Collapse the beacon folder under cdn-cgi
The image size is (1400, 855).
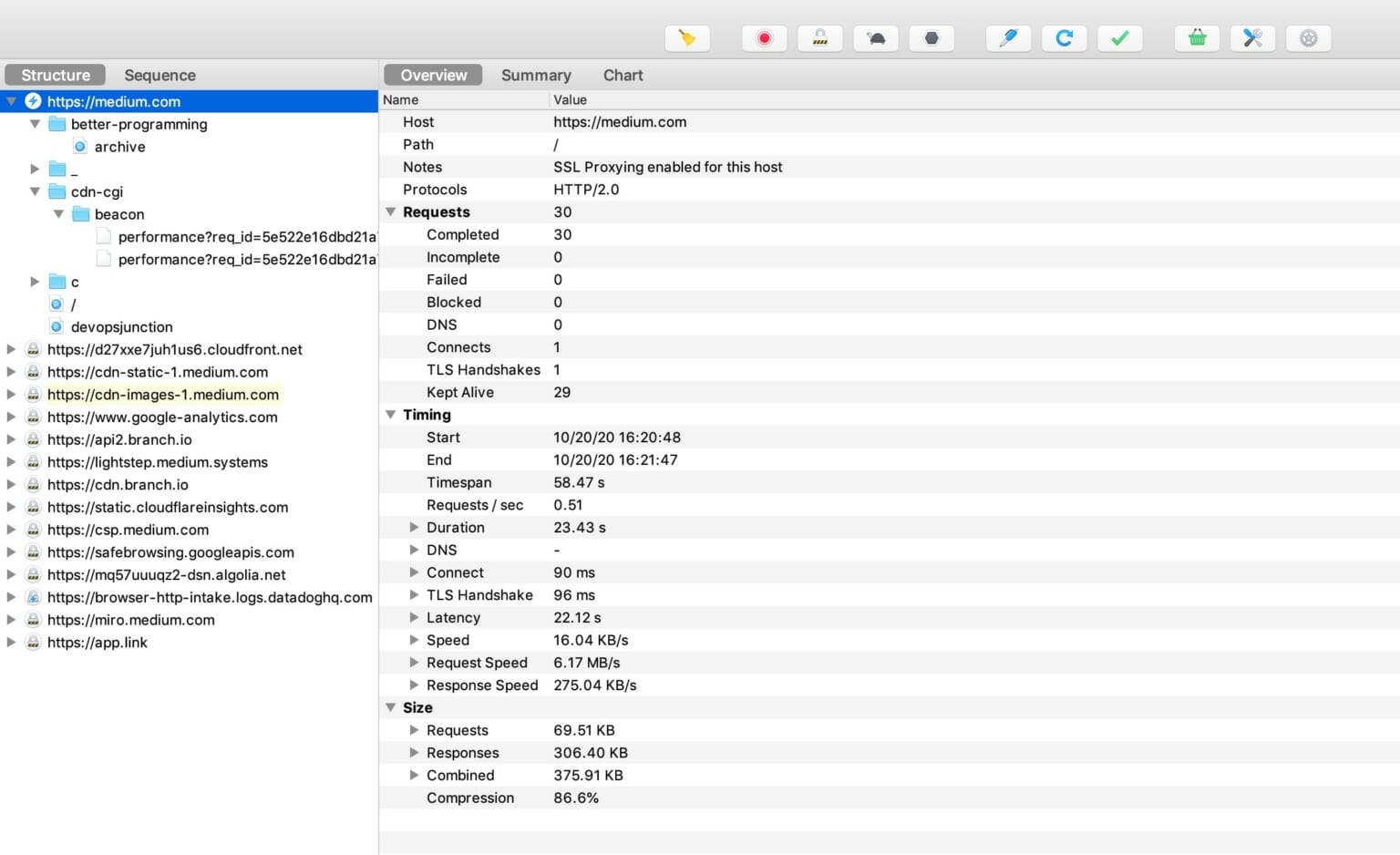pos(59,213)
